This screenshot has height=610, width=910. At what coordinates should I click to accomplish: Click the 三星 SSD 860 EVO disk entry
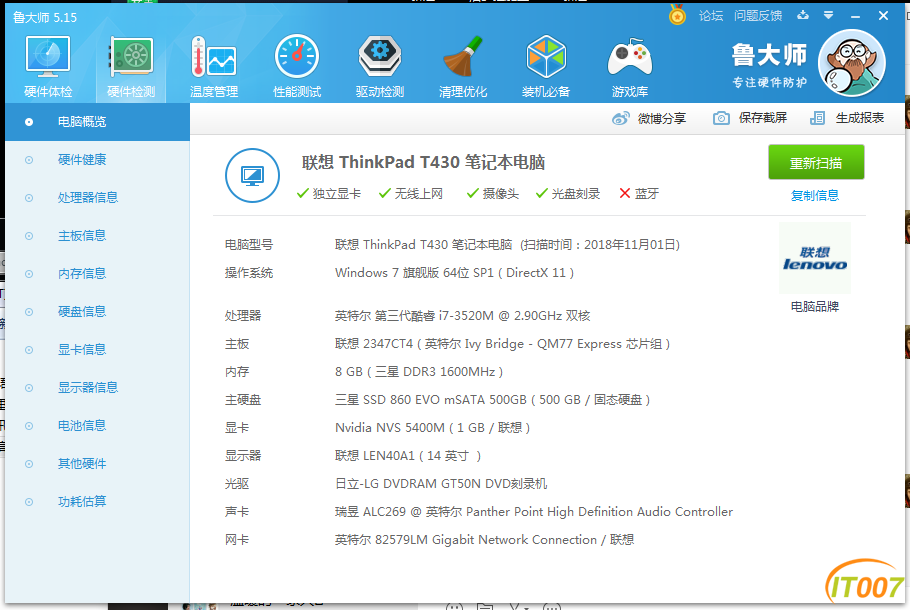492,400
